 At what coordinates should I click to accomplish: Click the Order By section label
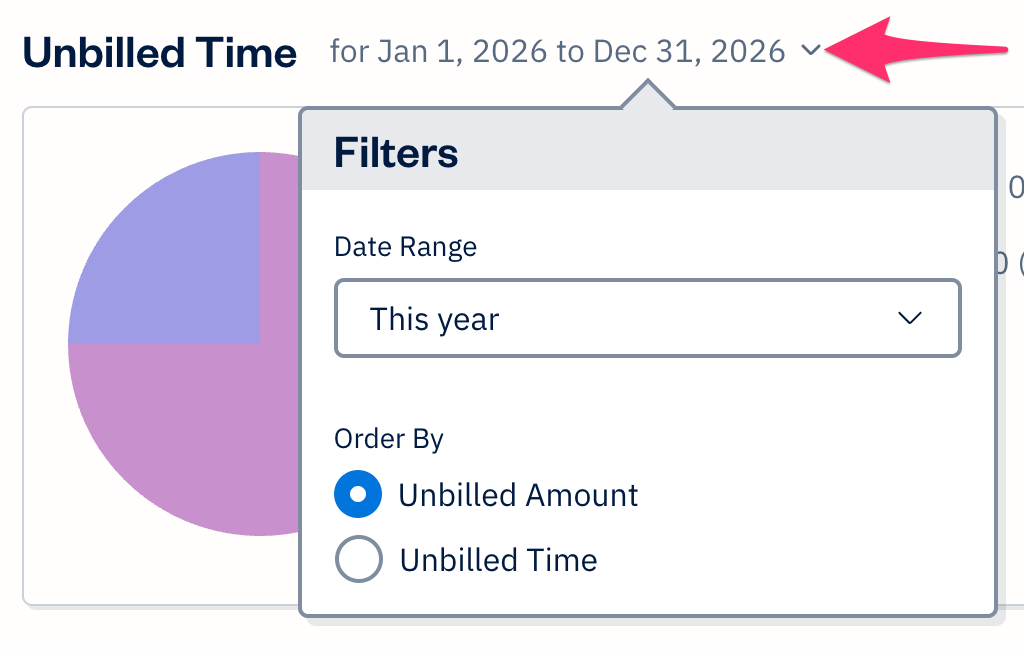click(x=388, y=438)
